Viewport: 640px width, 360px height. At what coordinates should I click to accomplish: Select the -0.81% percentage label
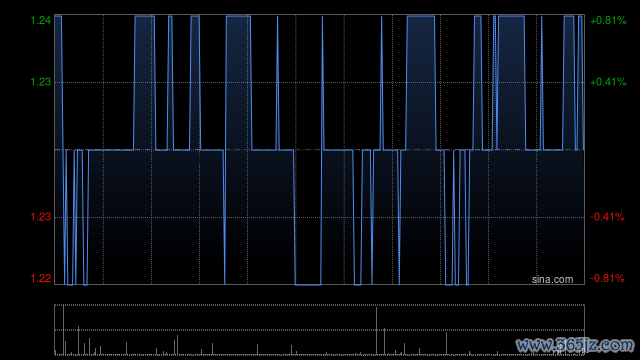(x=607, y=278)
